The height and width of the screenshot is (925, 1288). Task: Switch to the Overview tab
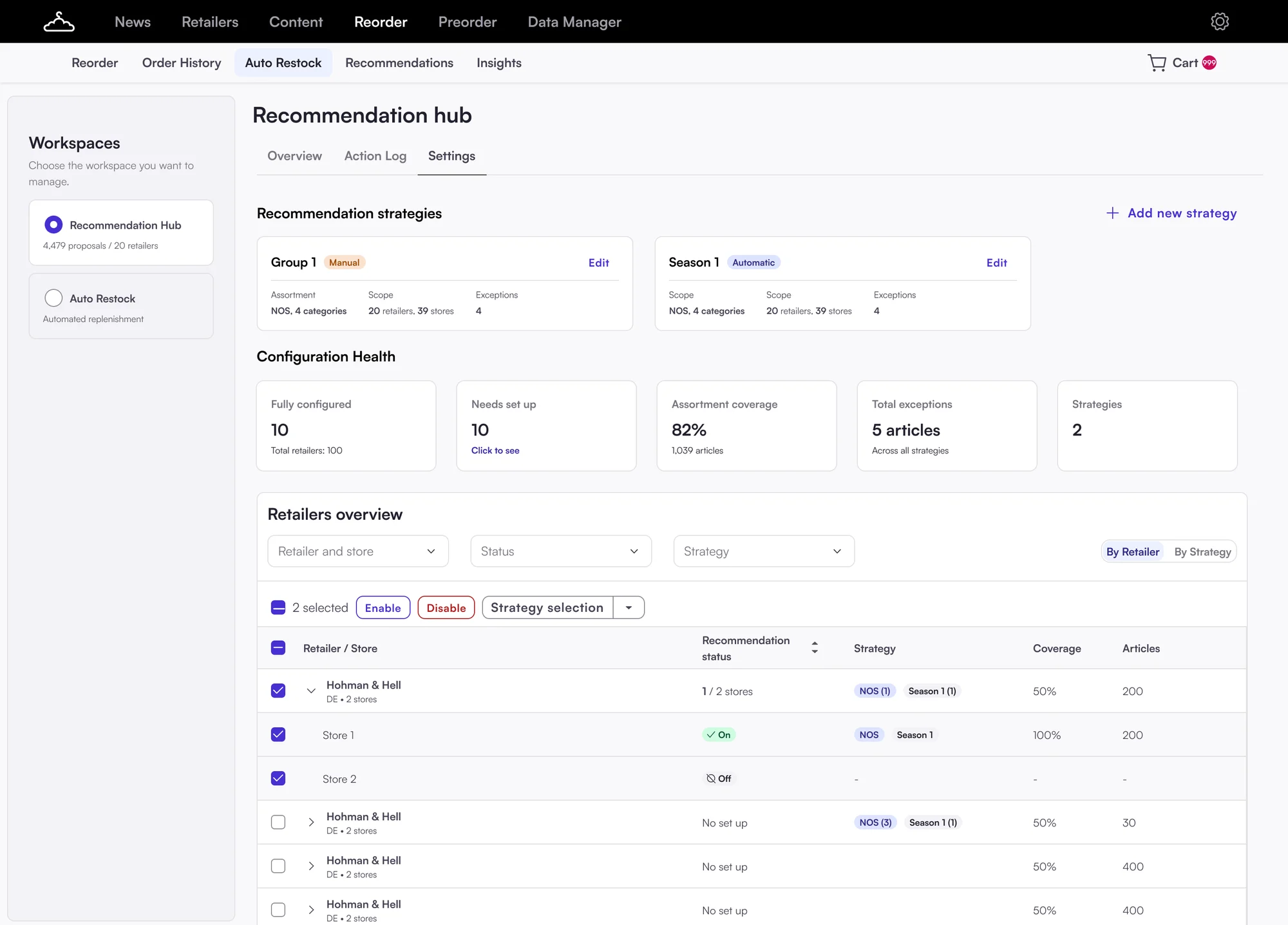[294, 156]
